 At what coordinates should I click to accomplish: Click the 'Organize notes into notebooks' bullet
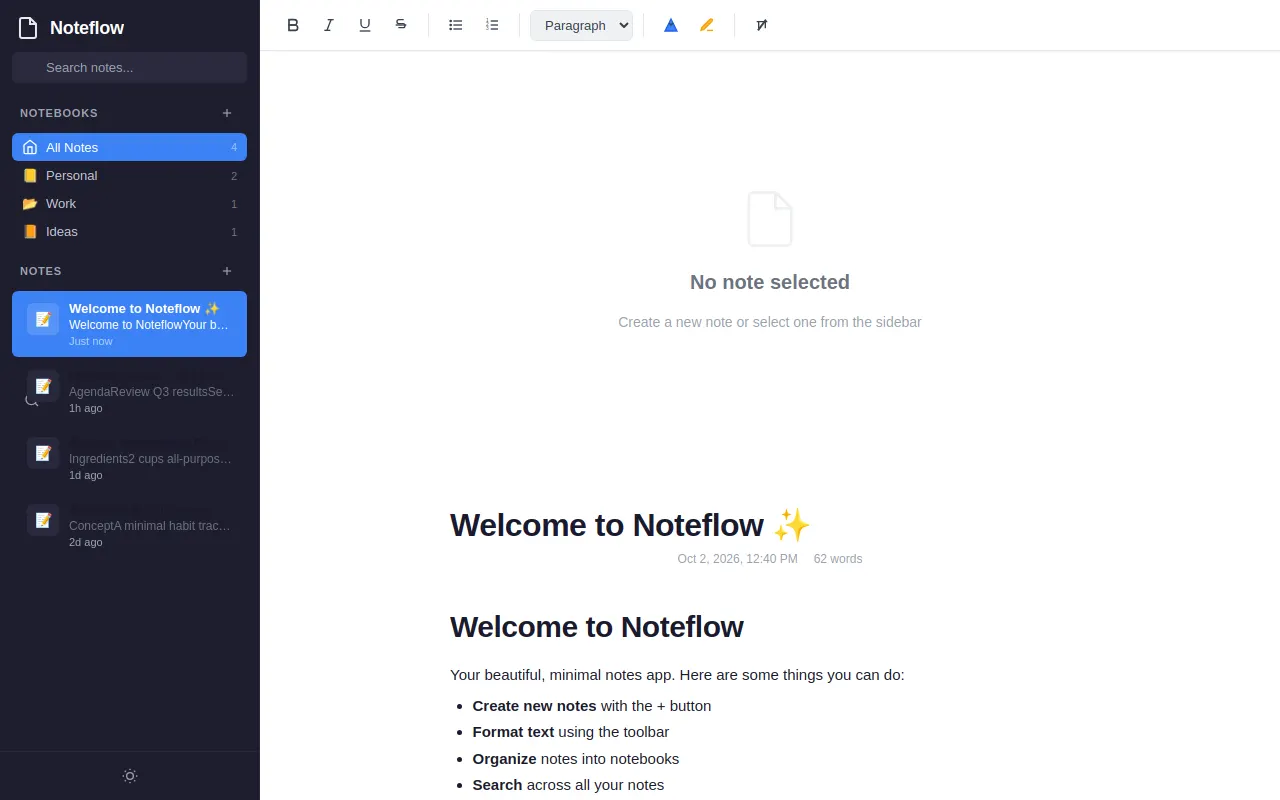click(576, 759)
